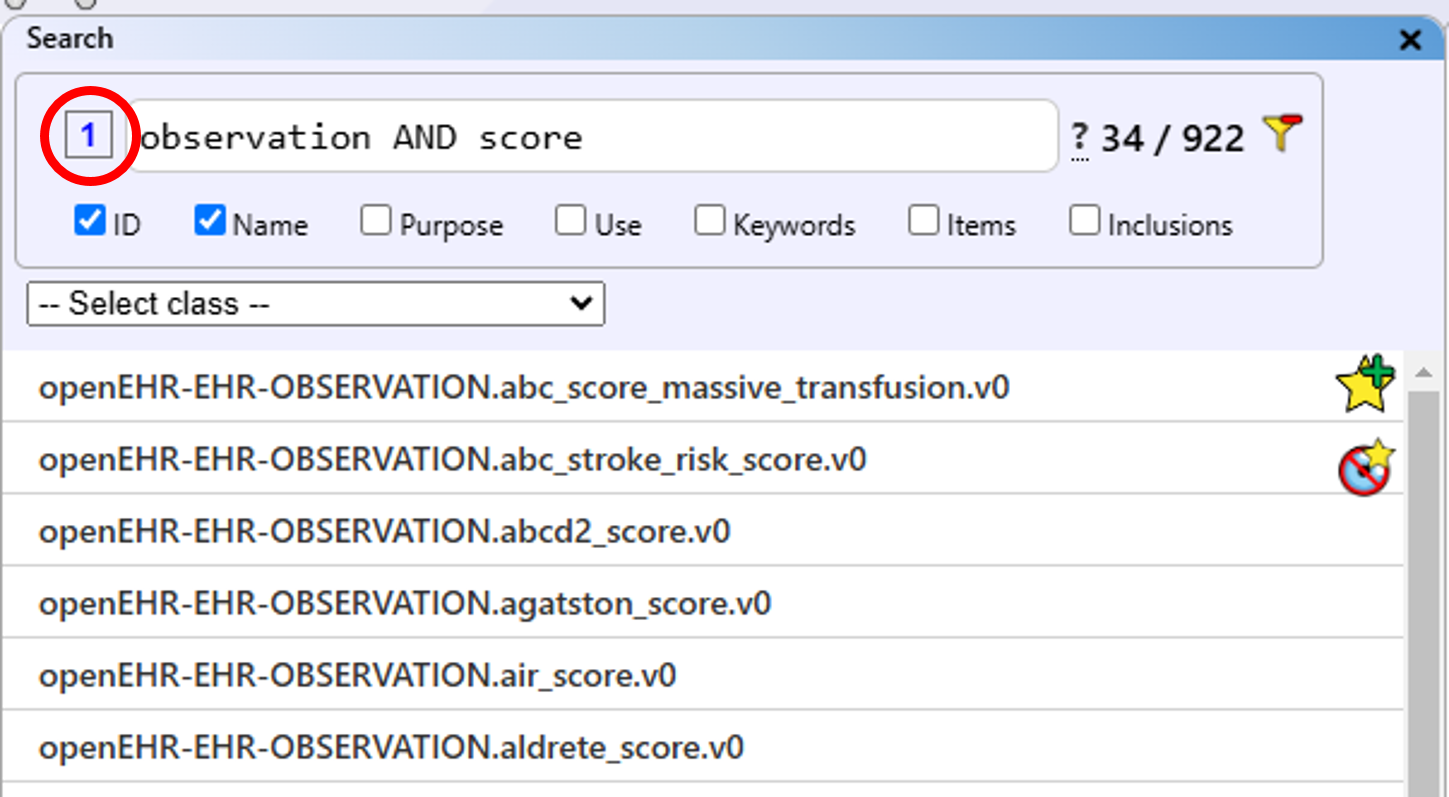
Task: Enable the Keywords search option
Action: coord(710,221)
